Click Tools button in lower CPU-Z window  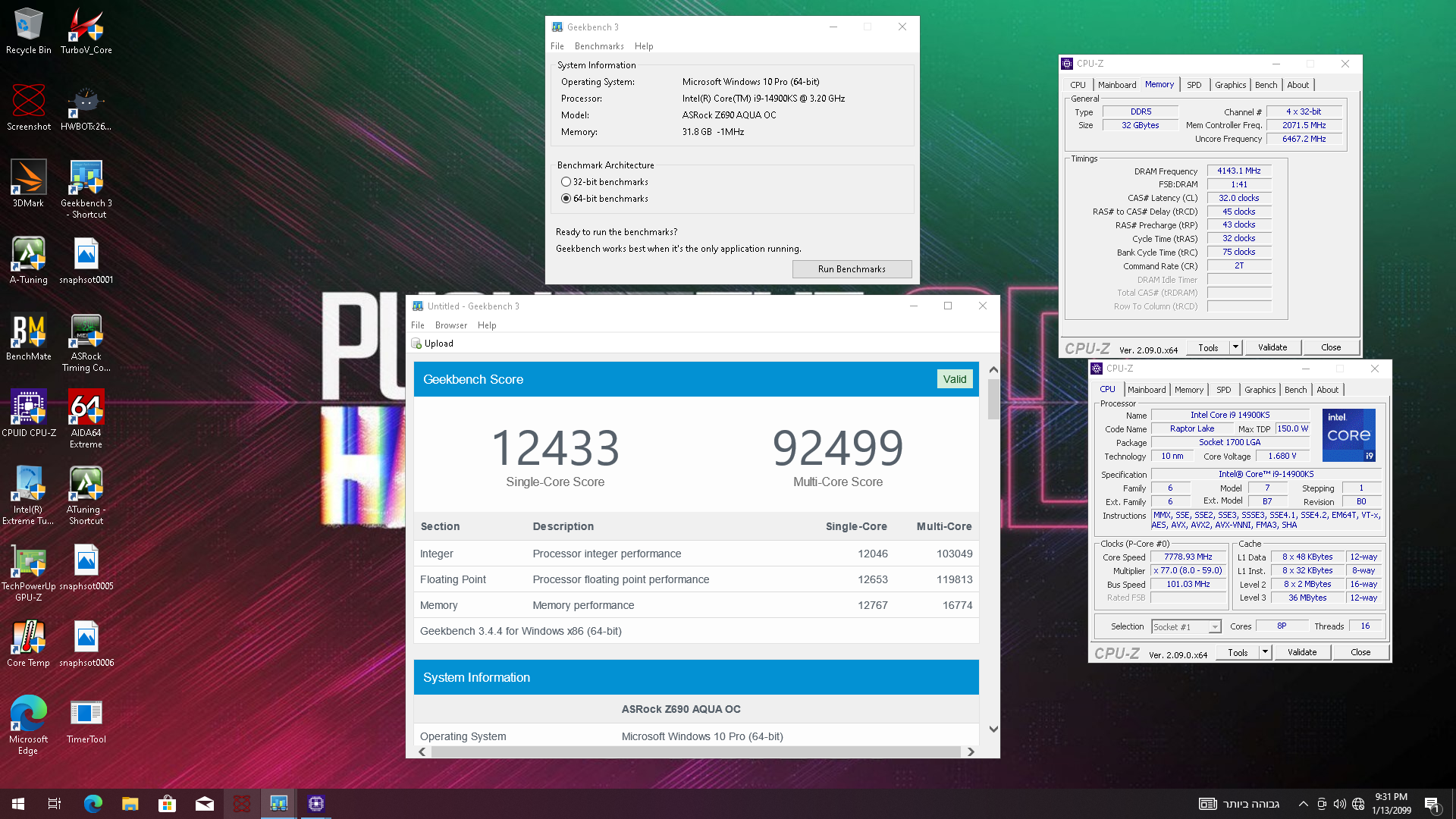1238,652
